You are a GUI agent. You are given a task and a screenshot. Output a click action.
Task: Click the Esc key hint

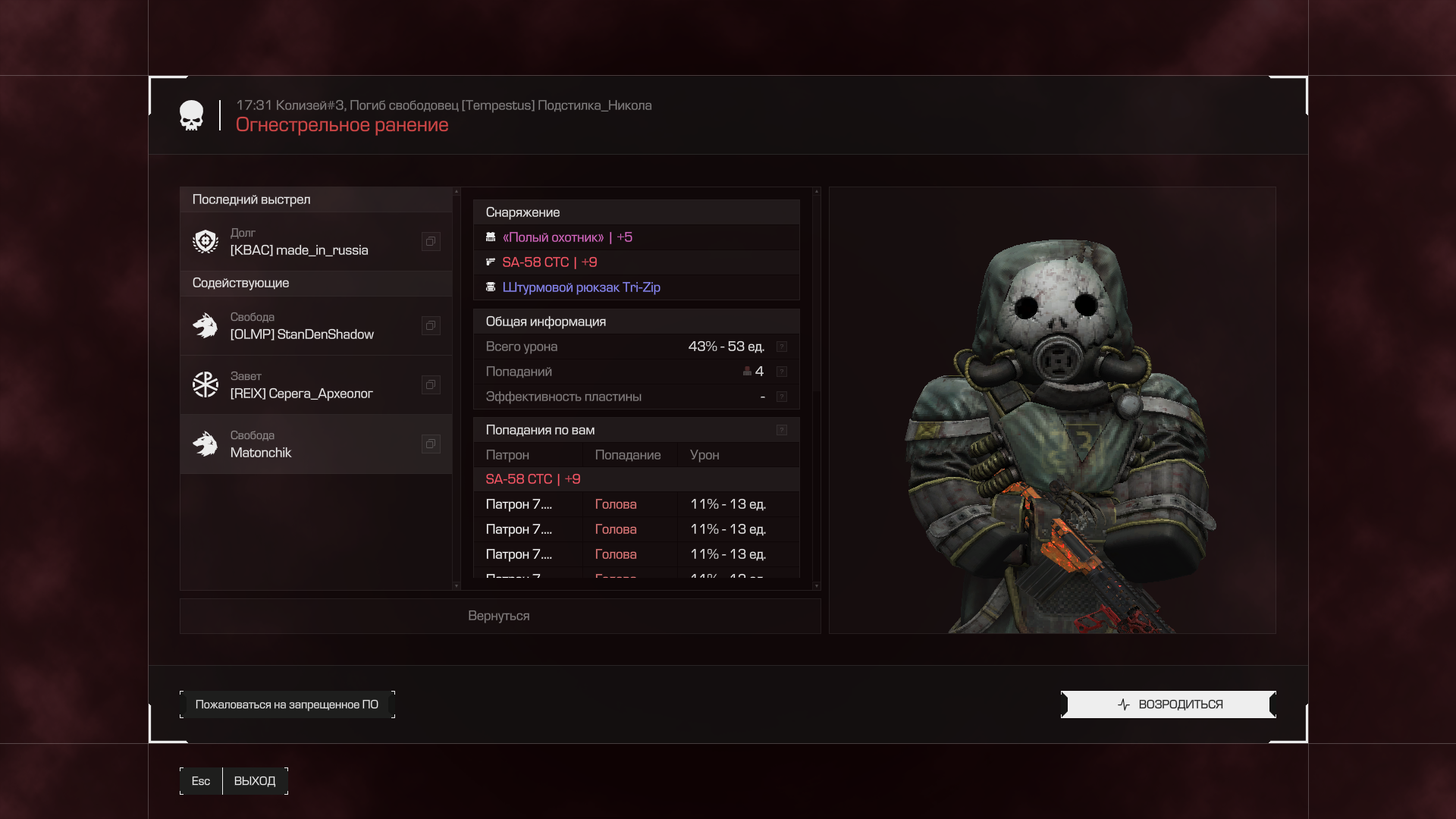(201, 781)
